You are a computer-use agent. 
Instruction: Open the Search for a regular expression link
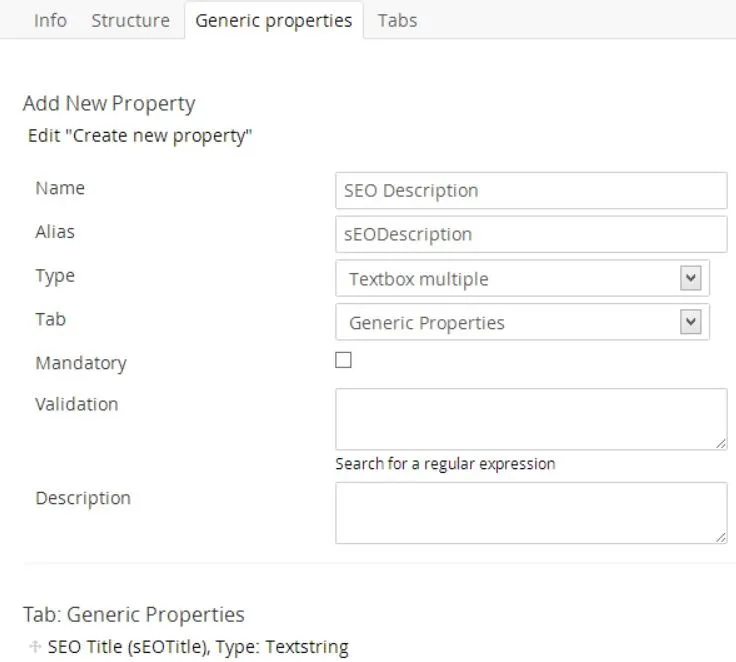pyautogui.click(x=445, y=464)
